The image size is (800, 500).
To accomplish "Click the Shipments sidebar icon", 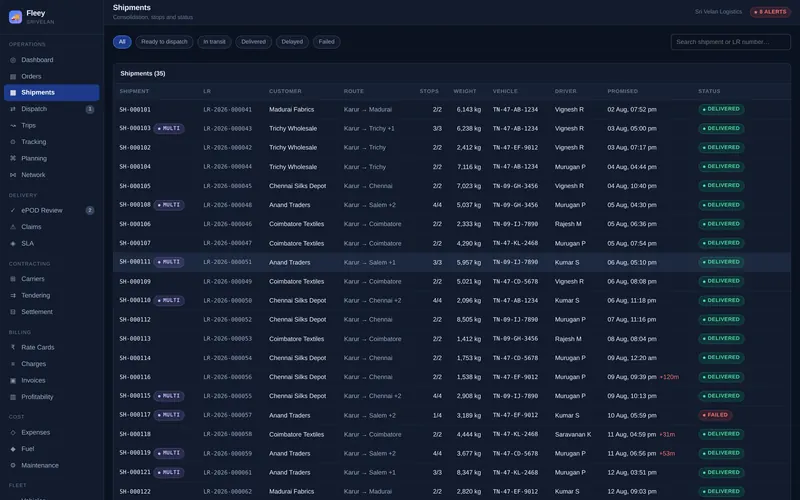I will (x=13, y=93).
